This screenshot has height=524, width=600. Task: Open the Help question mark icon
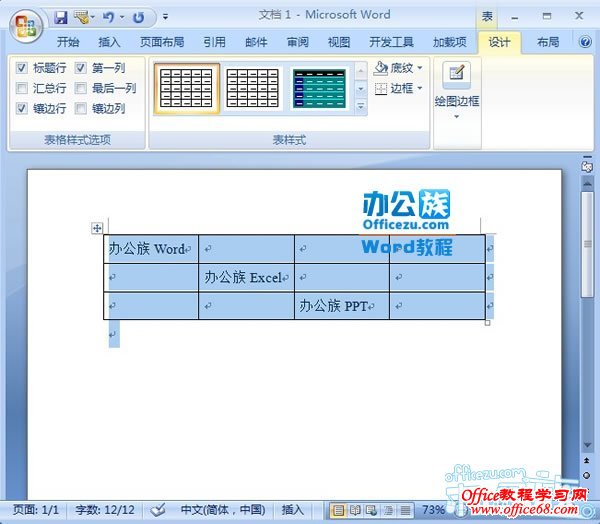[585, 41]
